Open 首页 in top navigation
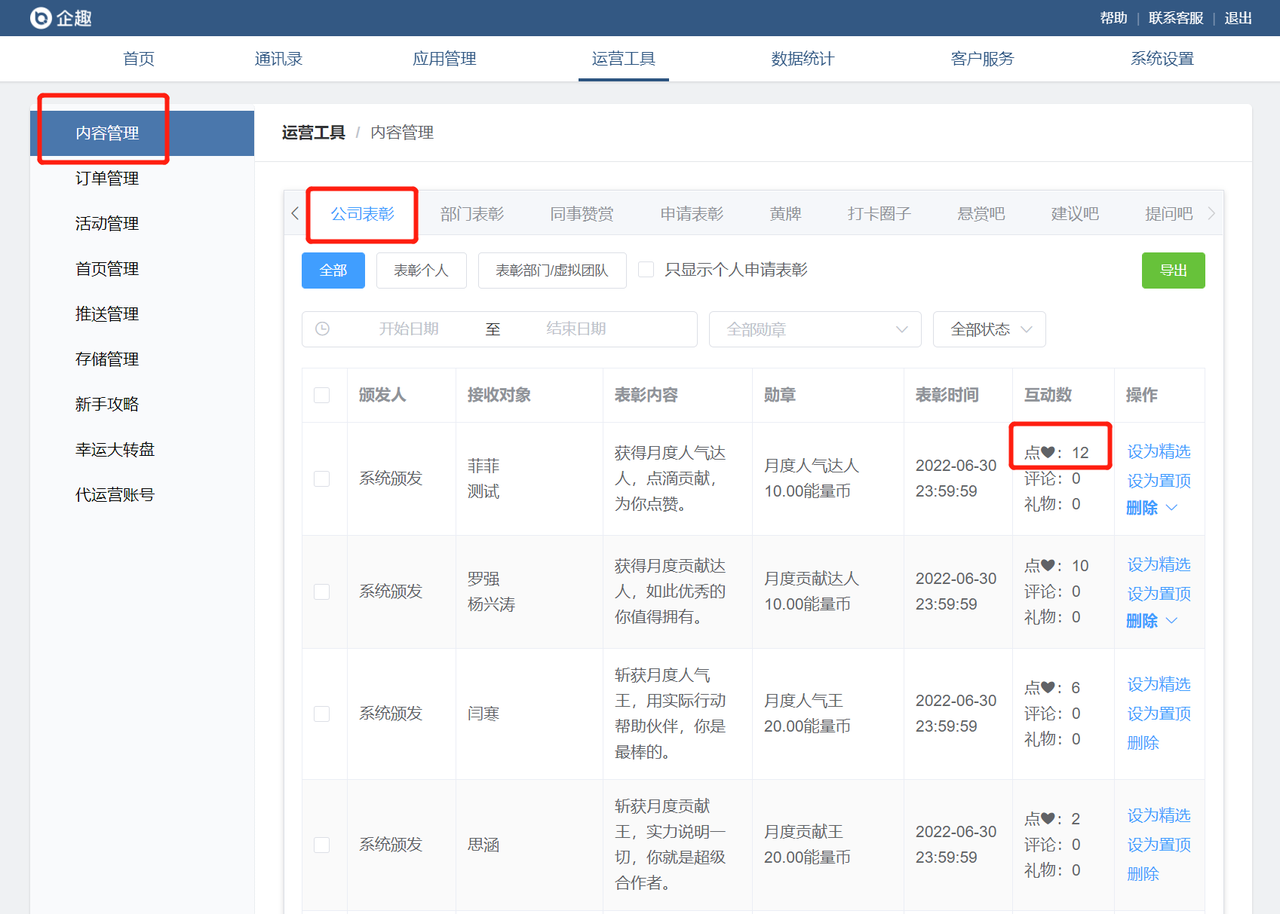 [x=139, y=59]
